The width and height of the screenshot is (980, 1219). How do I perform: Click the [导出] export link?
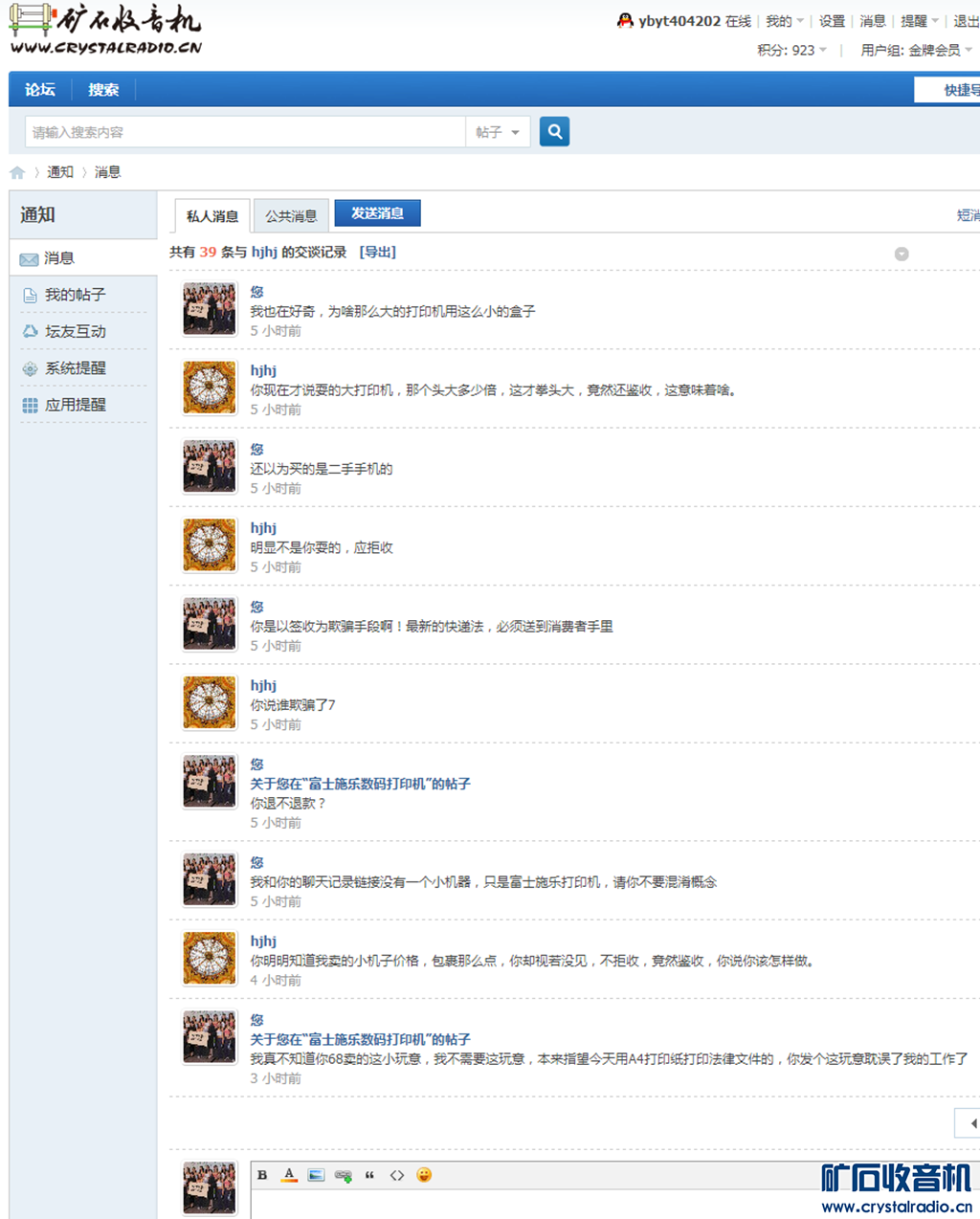coord(377,253)
